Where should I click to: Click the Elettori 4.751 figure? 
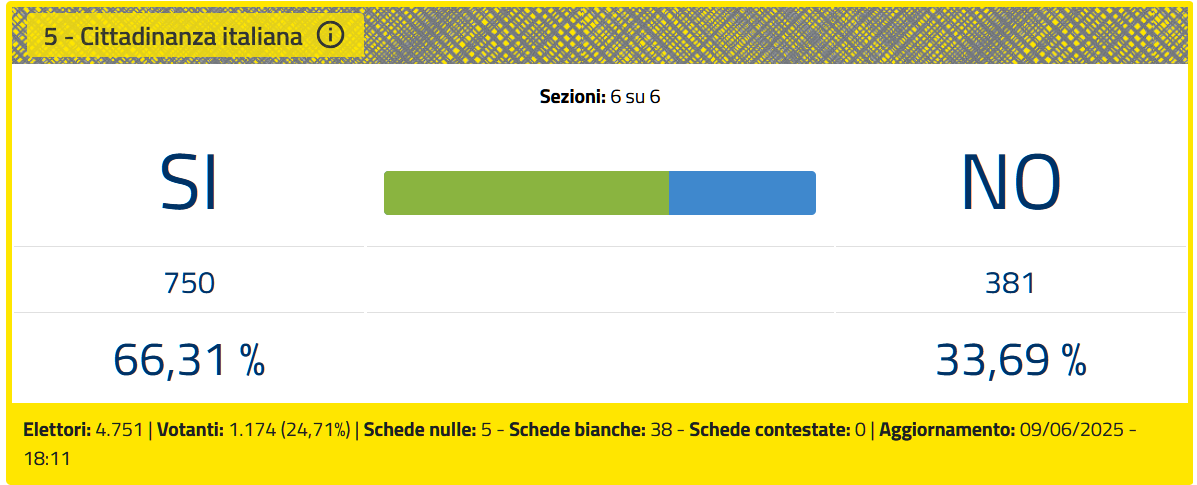pos(119,430)
